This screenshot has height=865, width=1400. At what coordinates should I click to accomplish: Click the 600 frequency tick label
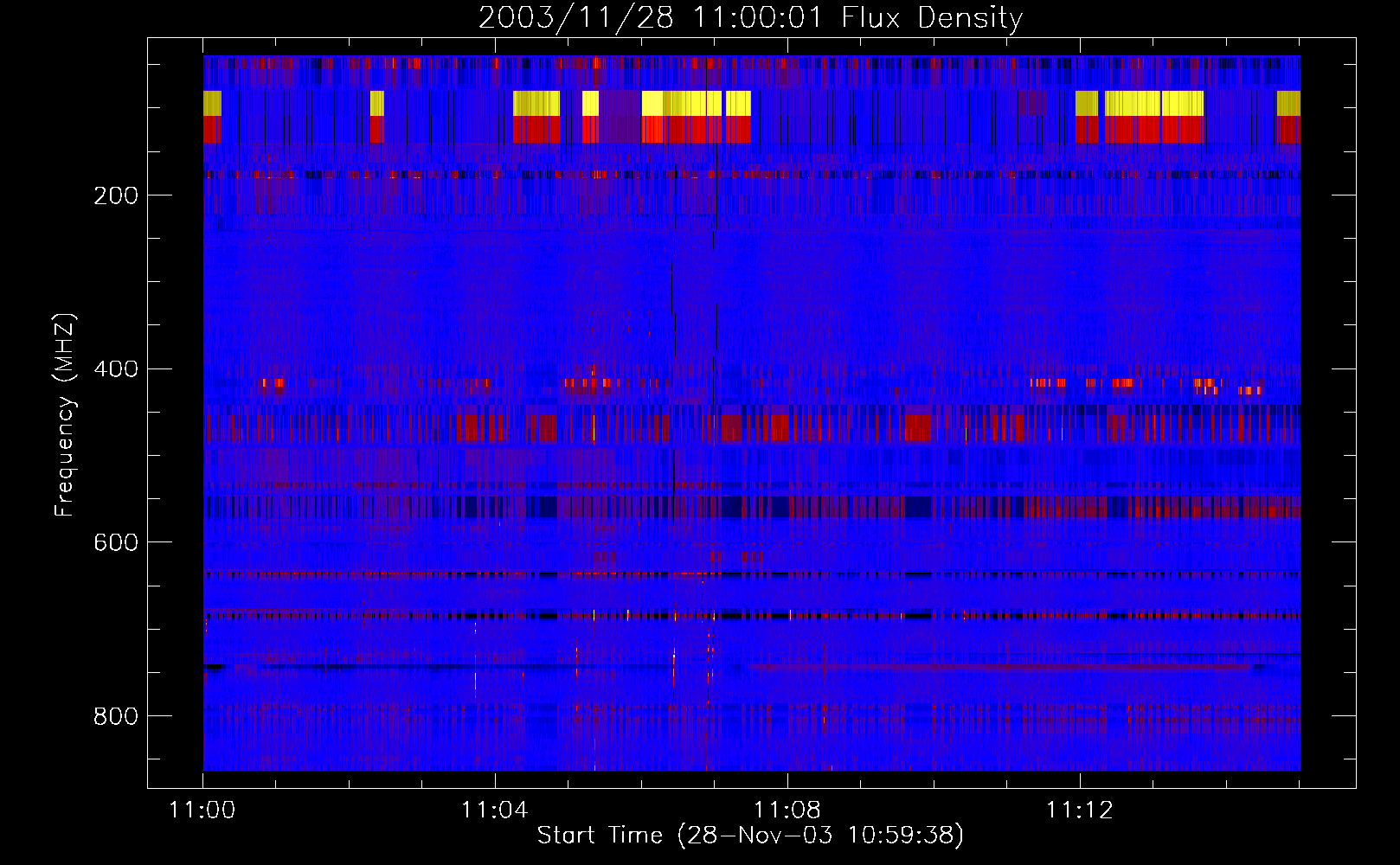[x=116, y=542]
